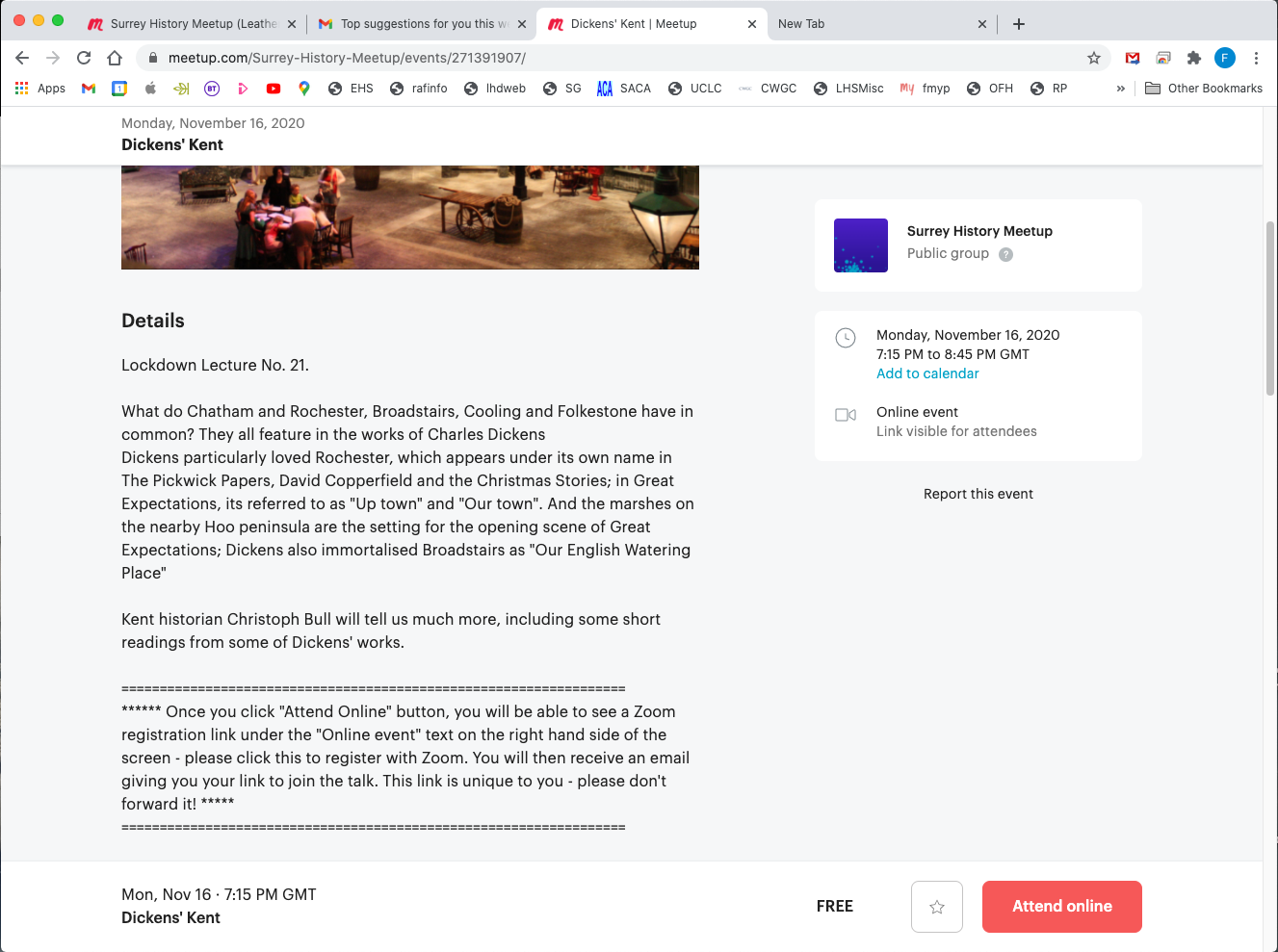Open the Extensions puzzle-piece menu
The height and width of the screenshot is (952, 1278).
pyautogui.click(x=1194, y=58)
